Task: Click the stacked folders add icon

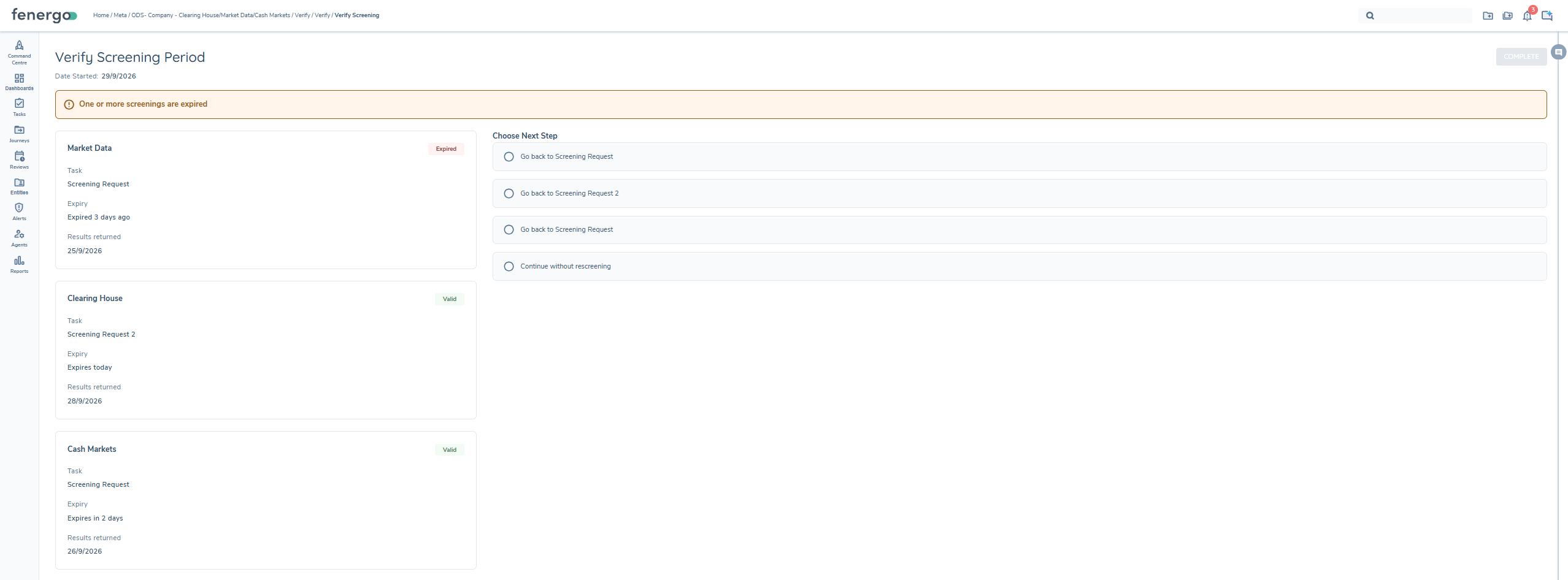Action: pyautogui.click(x=1507, y=16)
